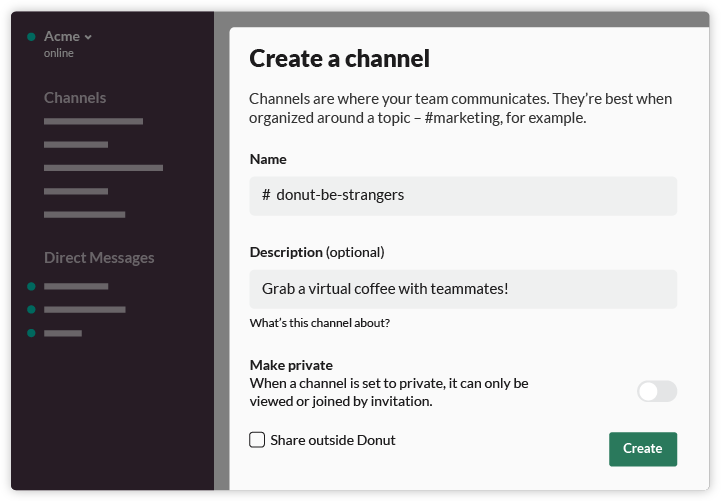
Task: Click the 'online' status text
Action: (x=59, y=53)
